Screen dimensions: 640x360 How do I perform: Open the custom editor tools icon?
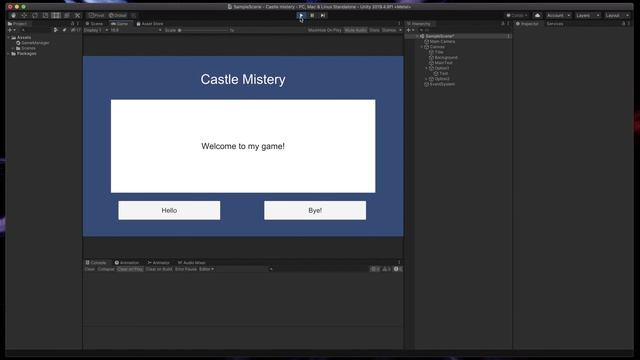tap(77, 16)
